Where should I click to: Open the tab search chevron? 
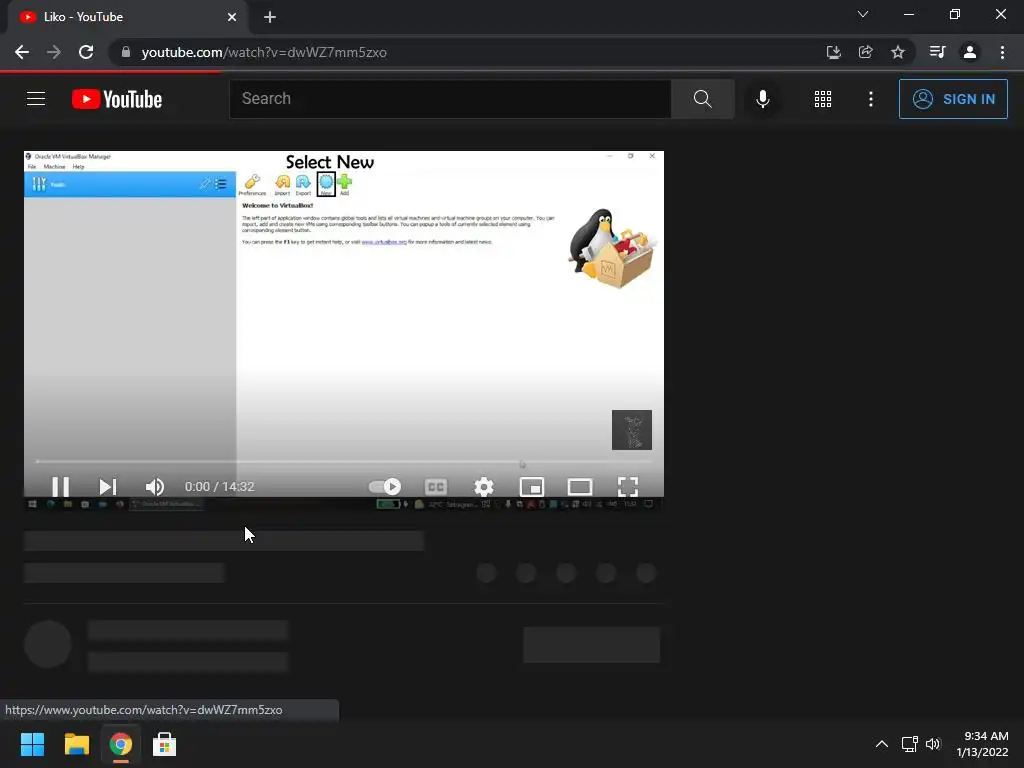click(863, 14)
